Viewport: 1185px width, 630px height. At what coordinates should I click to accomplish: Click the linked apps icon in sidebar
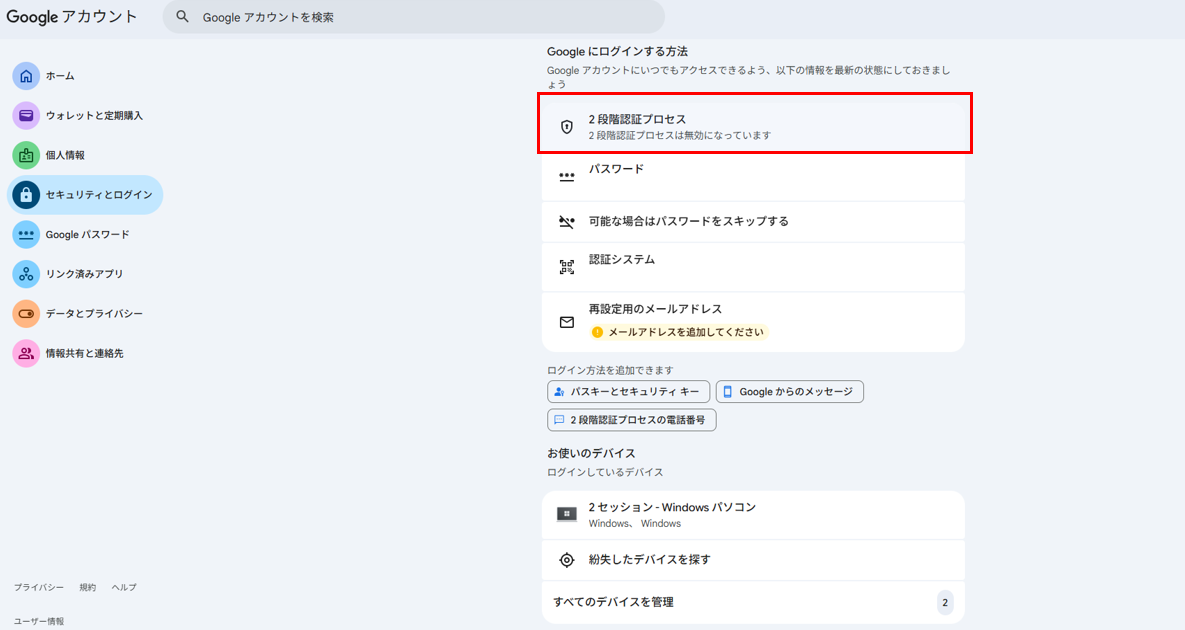pos(26,274)
